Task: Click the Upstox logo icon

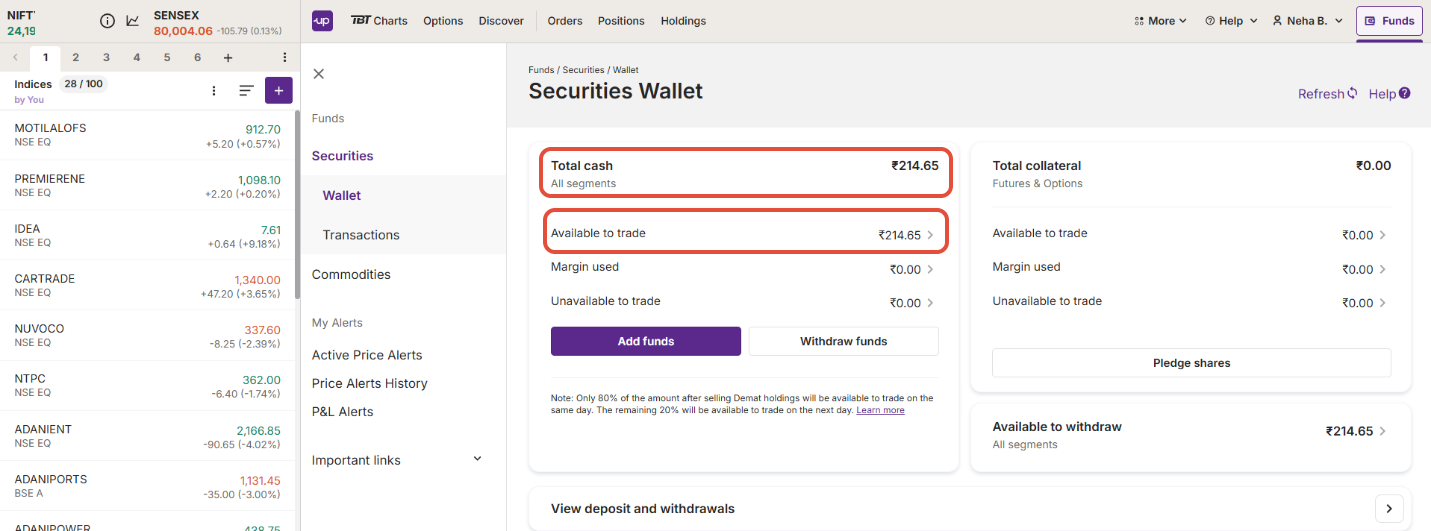Action: 322,20
